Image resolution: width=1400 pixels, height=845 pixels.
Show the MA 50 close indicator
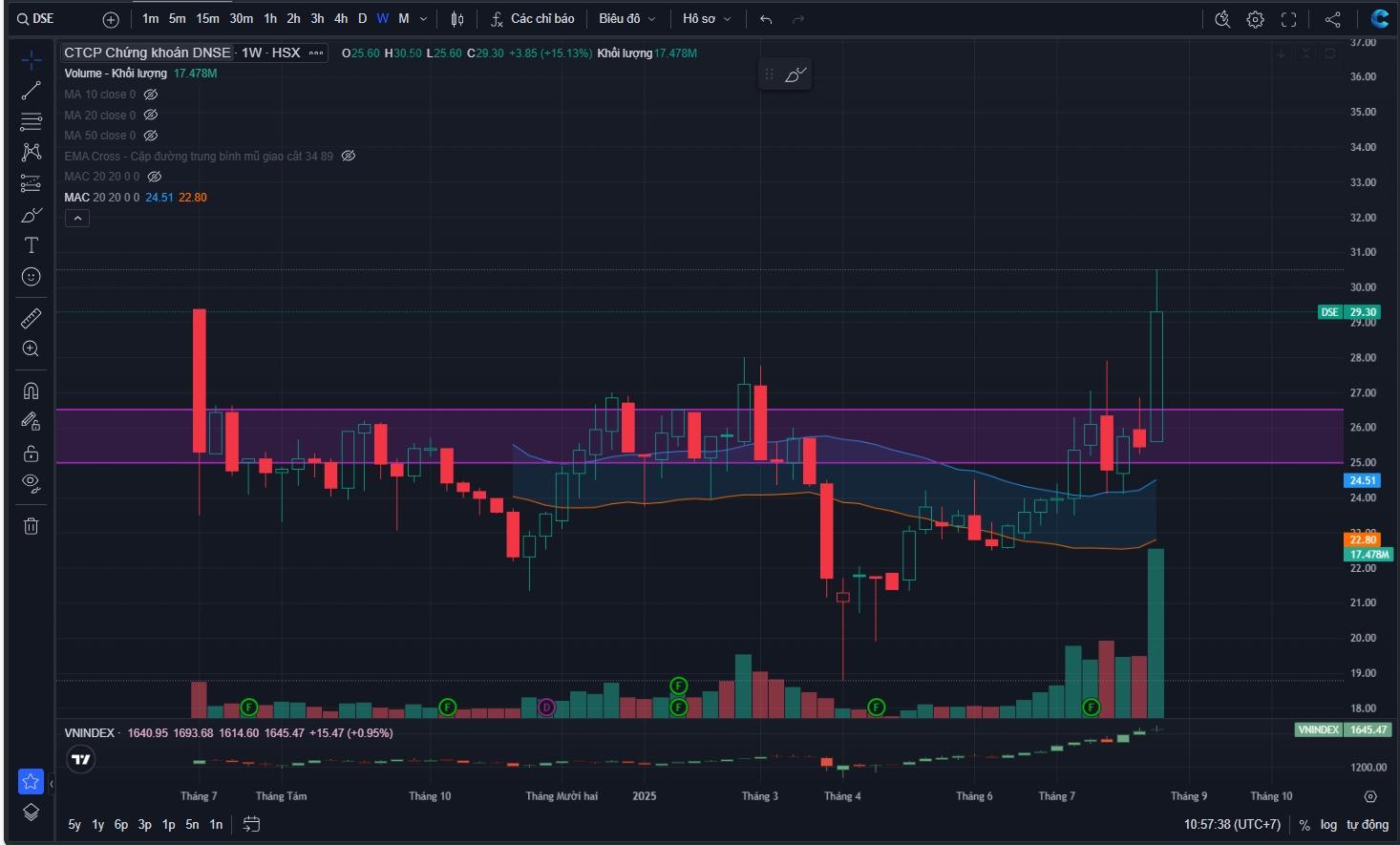151,136
